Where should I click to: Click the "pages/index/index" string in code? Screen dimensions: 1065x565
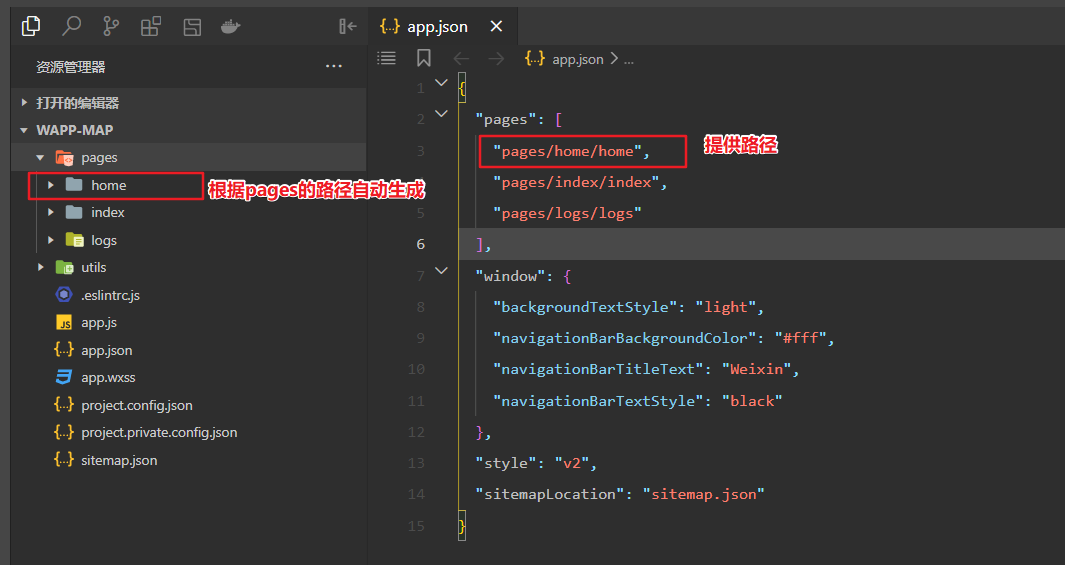[x=576, y=182]
